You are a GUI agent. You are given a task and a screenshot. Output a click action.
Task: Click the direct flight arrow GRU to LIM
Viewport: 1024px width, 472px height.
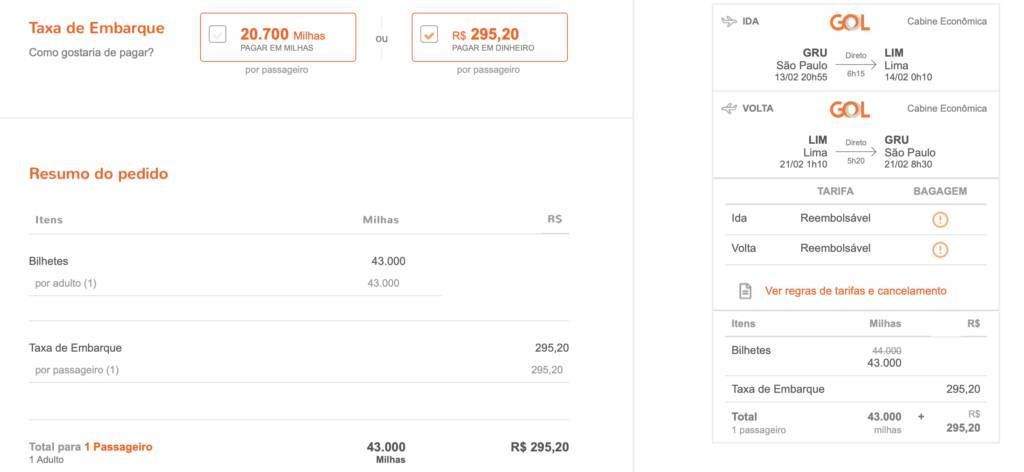pos(856,65)
